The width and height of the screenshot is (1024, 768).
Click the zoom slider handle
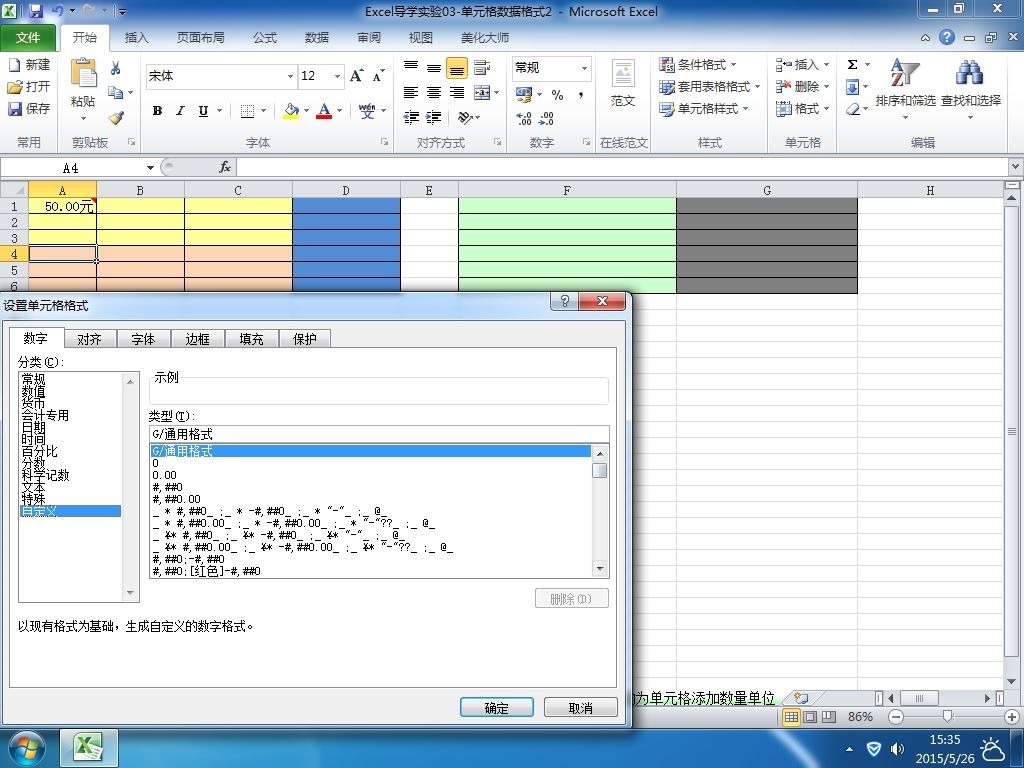[947, 716]
